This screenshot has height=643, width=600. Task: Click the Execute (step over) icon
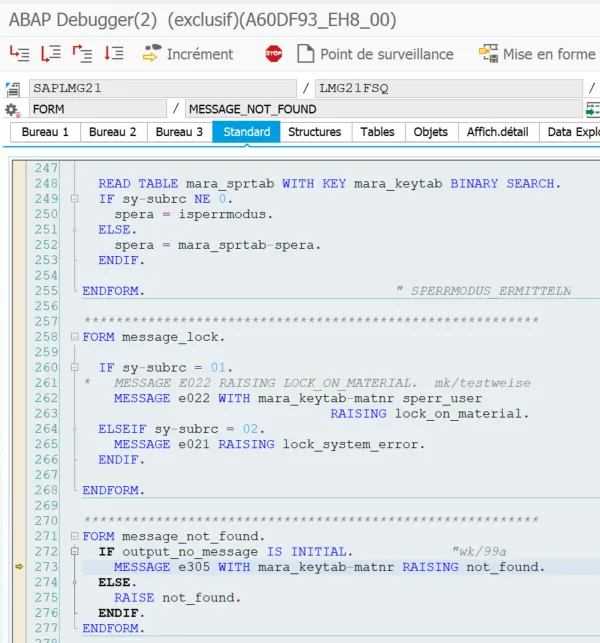[51, 54]
